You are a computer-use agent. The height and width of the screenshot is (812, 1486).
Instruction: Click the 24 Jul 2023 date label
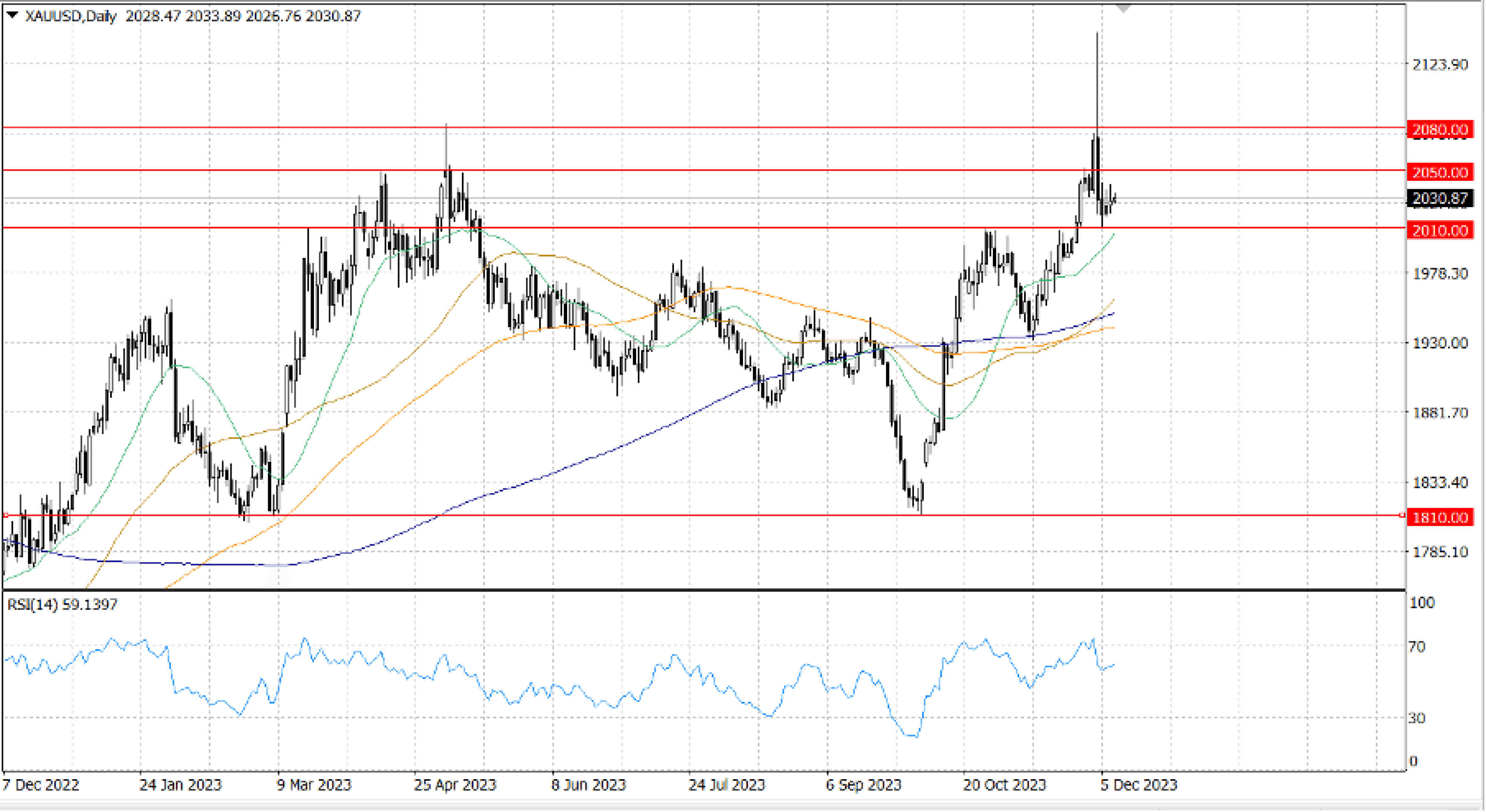[x=726, y=785]
